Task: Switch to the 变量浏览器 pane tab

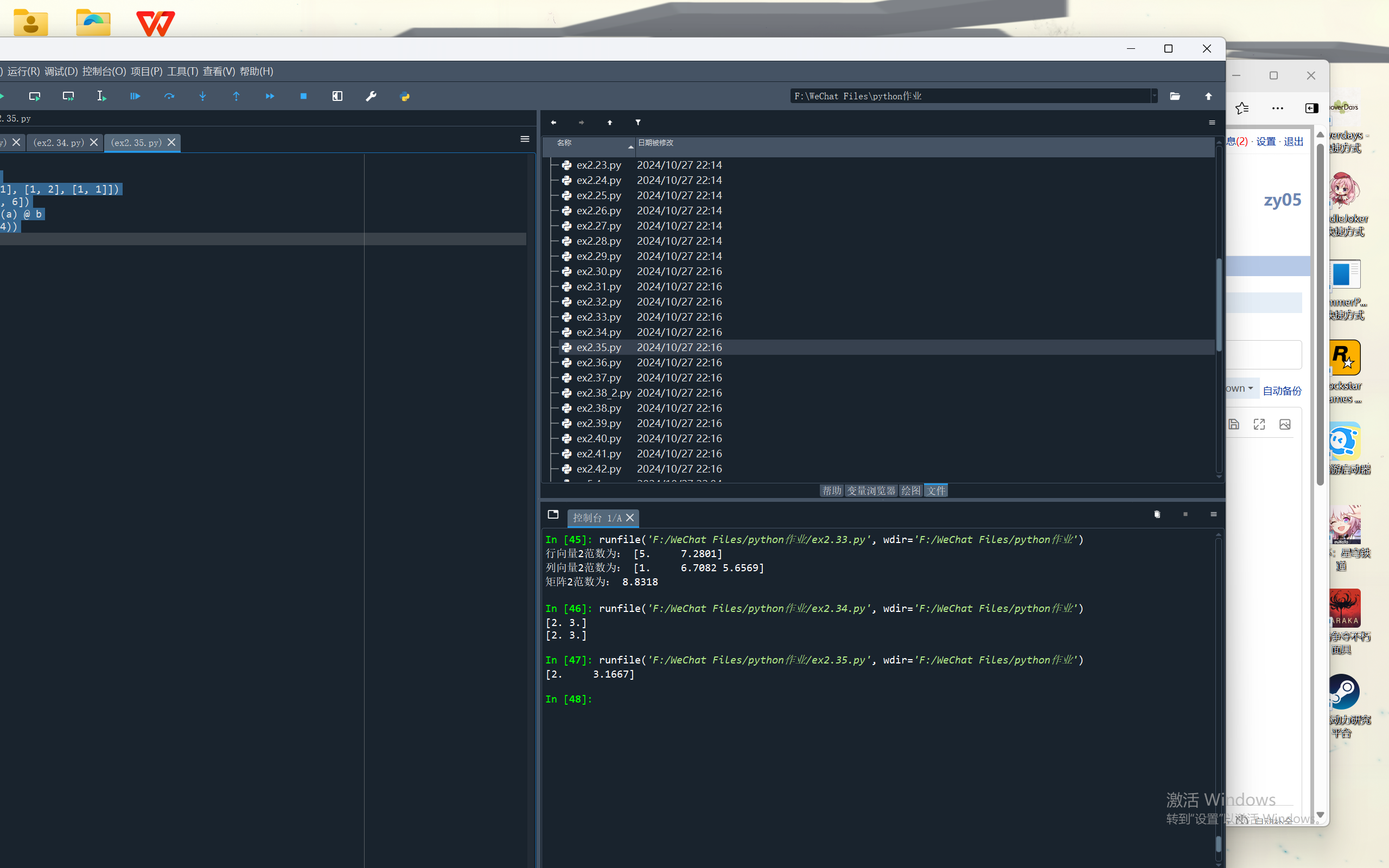Action: [871, 491]
